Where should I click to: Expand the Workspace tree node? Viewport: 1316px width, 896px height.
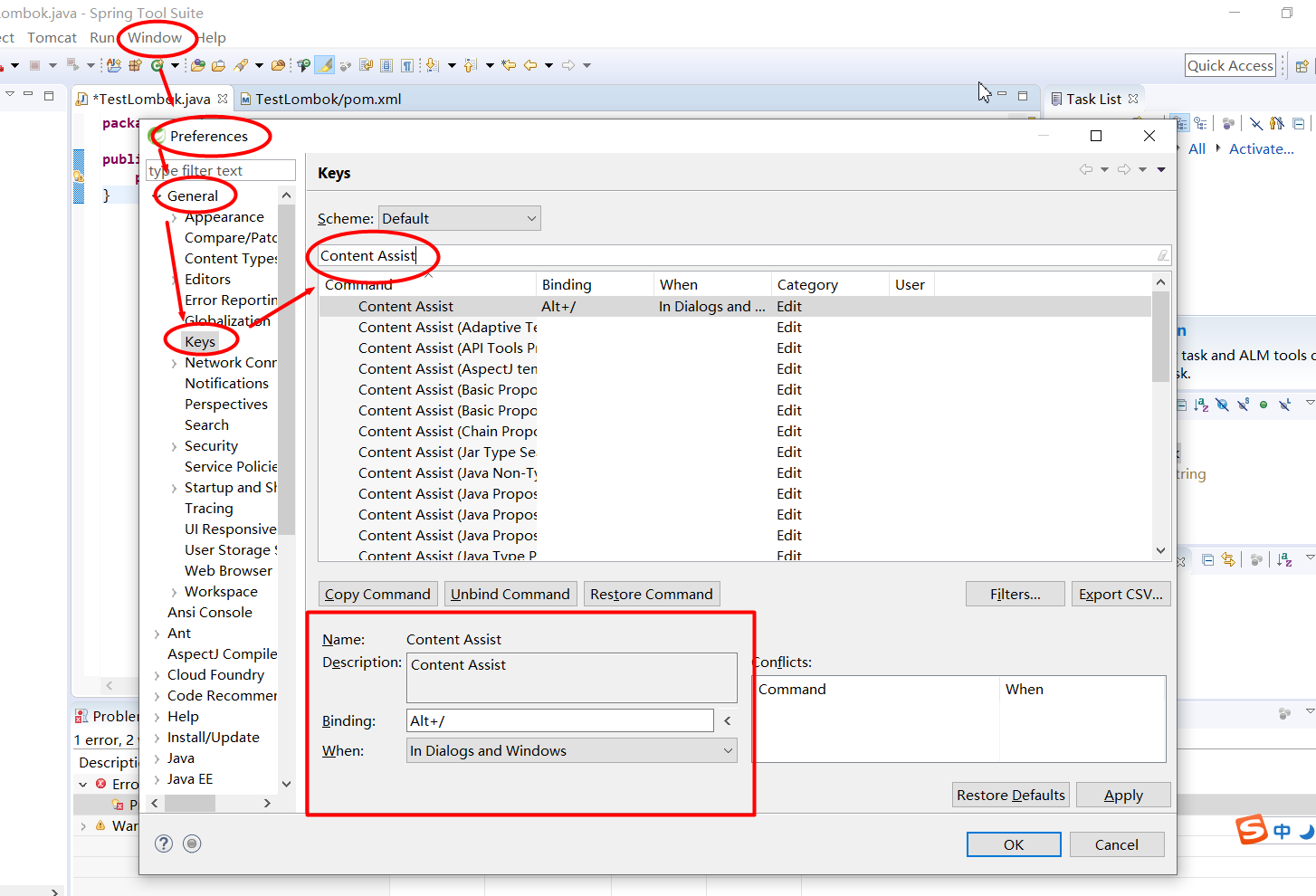click(x=175, y=592)
